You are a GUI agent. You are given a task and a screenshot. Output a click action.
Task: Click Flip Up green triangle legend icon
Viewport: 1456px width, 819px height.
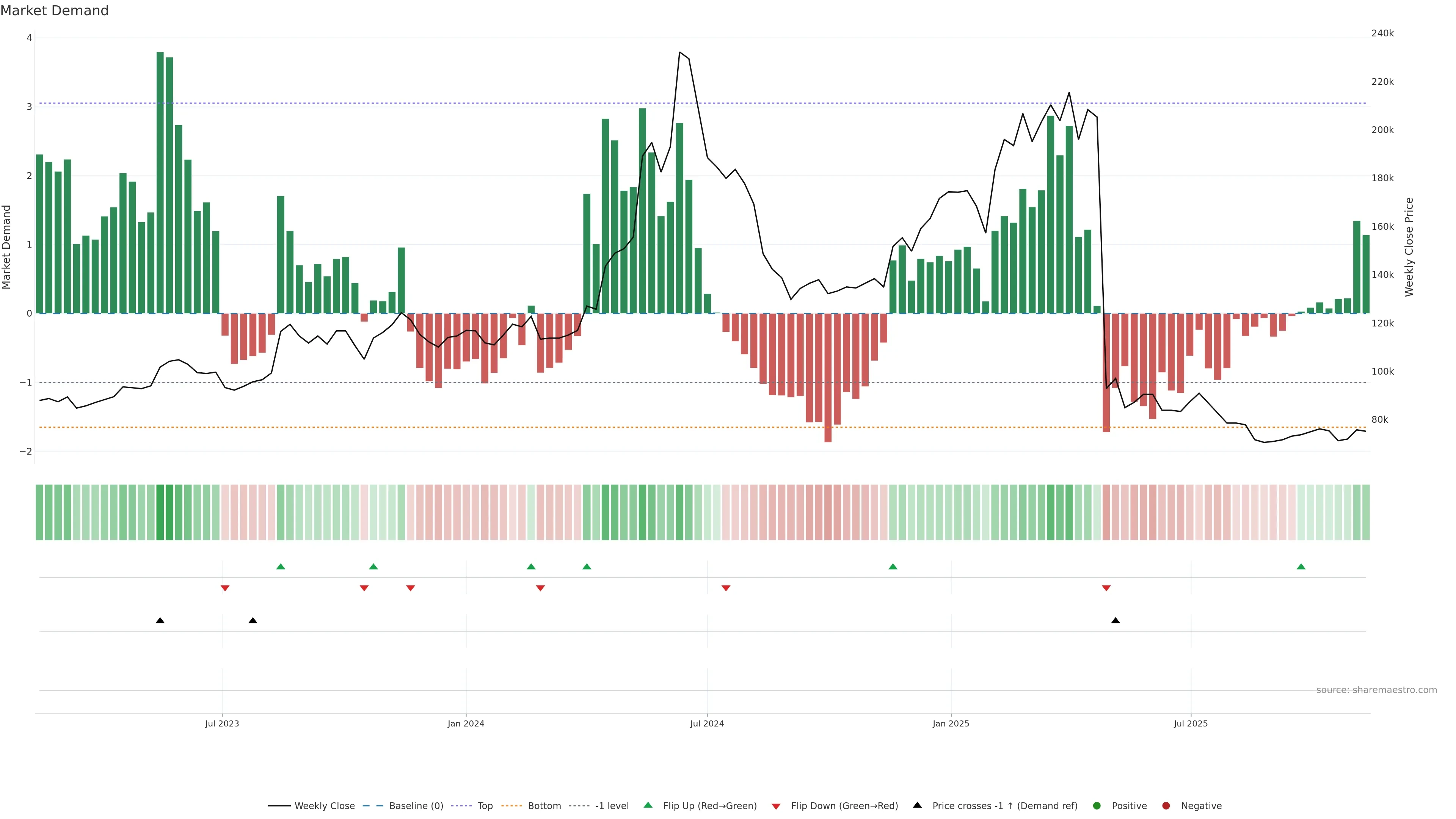point(648,805)
